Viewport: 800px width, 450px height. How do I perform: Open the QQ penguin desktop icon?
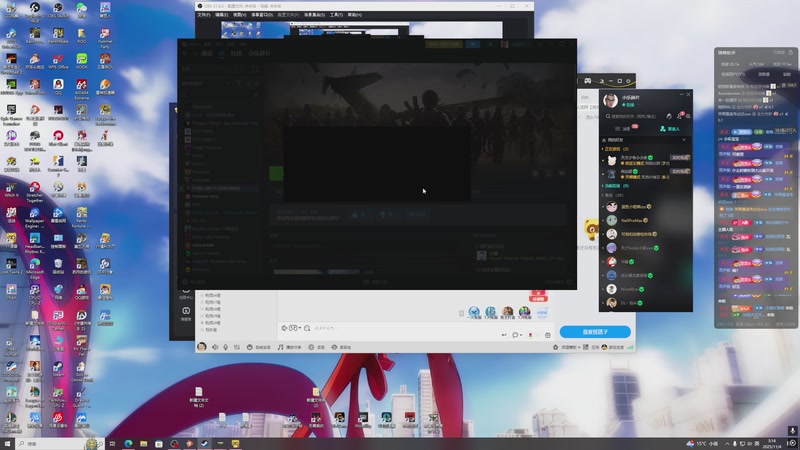tap(58, 87)
